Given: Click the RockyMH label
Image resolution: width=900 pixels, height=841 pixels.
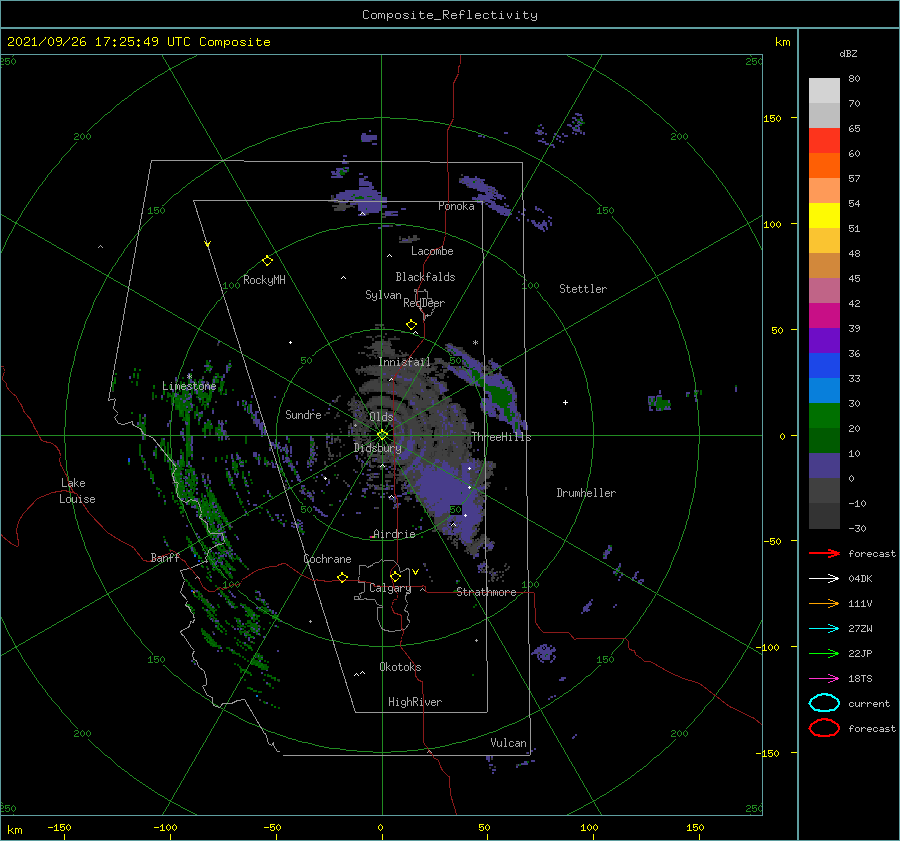Looking at the screenshot, I should 264,280.
